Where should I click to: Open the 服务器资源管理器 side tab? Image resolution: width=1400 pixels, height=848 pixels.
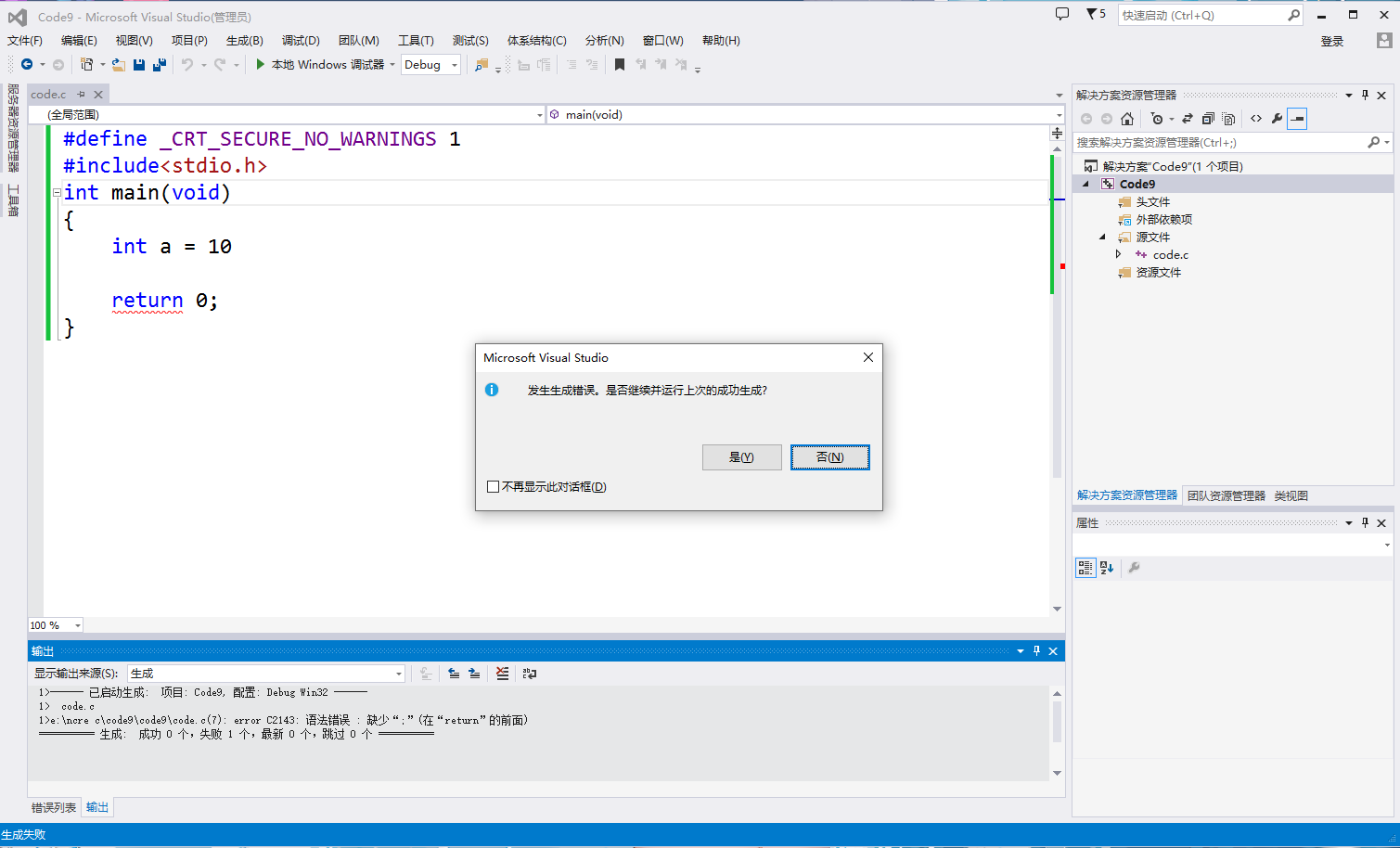tap(13, 128)
